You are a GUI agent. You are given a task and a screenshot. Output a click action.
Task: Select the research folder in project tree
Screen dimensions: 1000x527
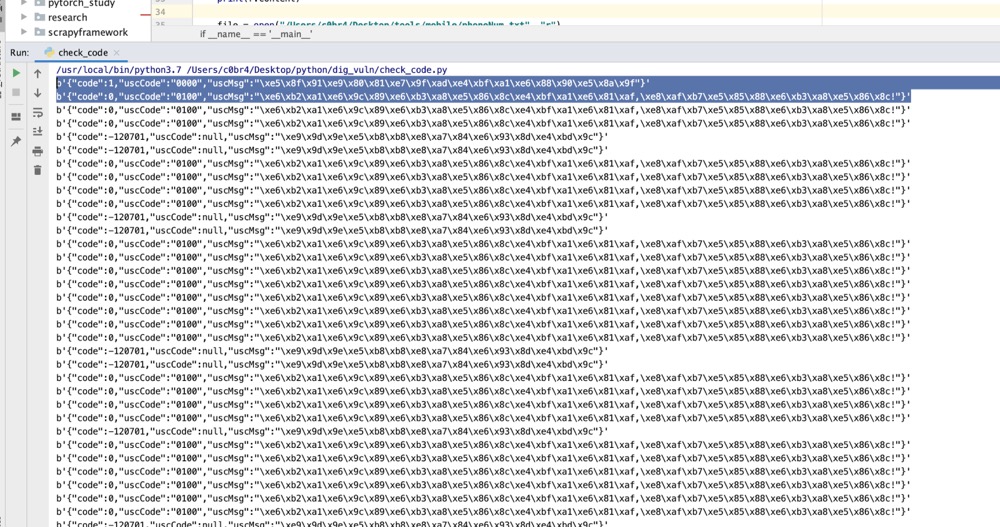coord(67,17)
